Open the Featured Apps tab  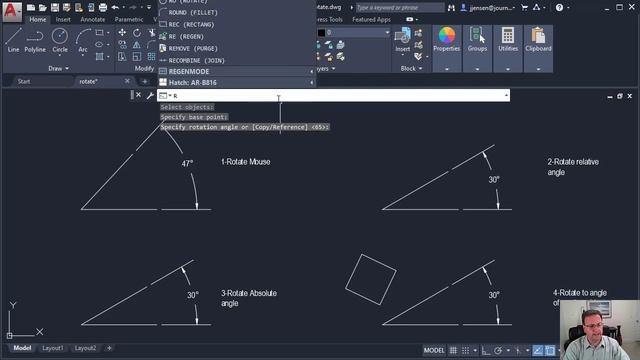[371, 19]
